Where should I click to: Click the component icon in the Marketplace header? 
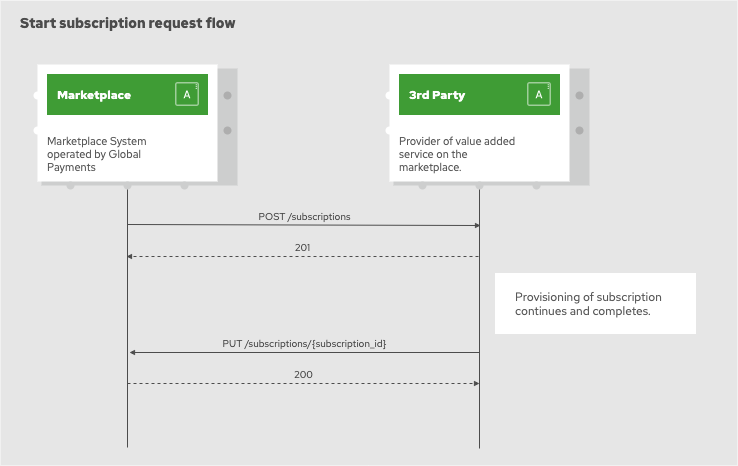187,95
